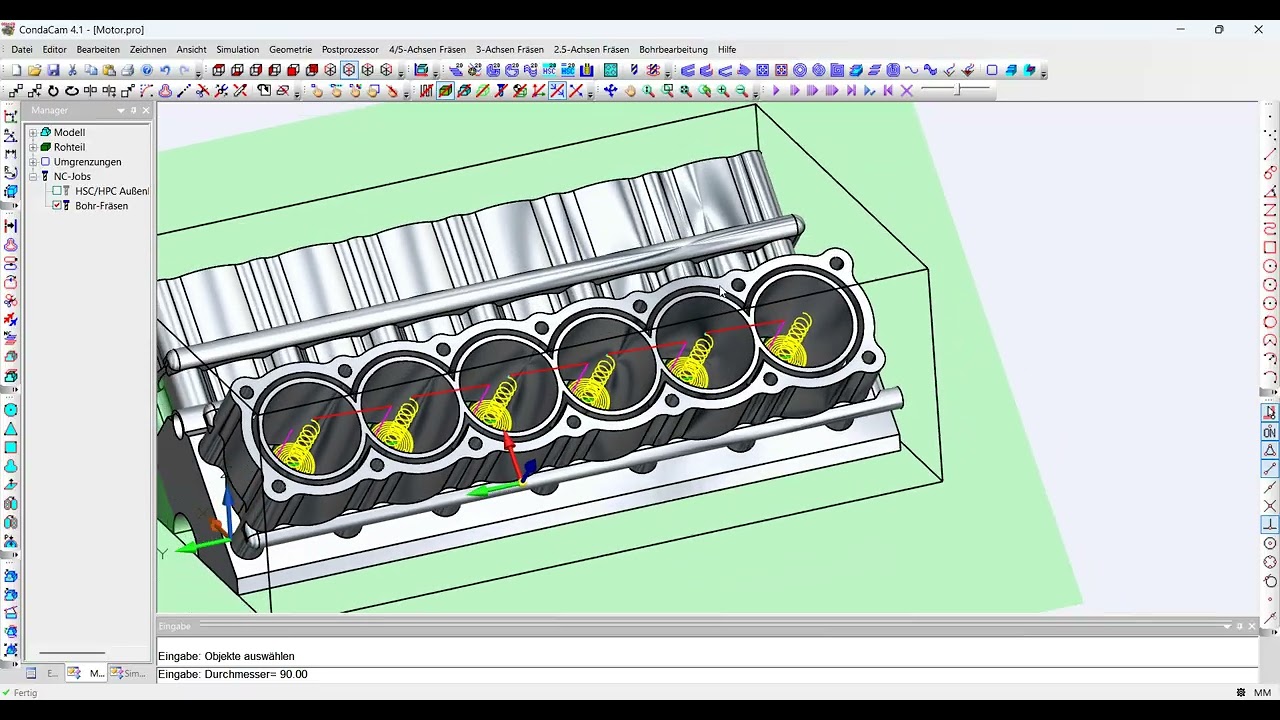
Task: Toggle the highlighted crossed-lines display icon
Action: pyautogui.click(x=558, y=91)
